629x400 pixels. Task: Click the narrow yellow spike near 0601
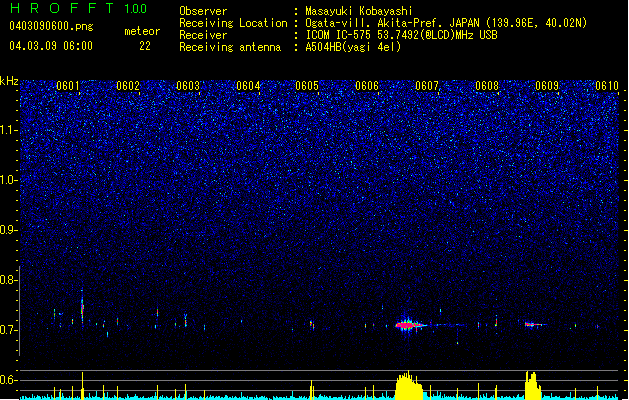coord(82,386)
